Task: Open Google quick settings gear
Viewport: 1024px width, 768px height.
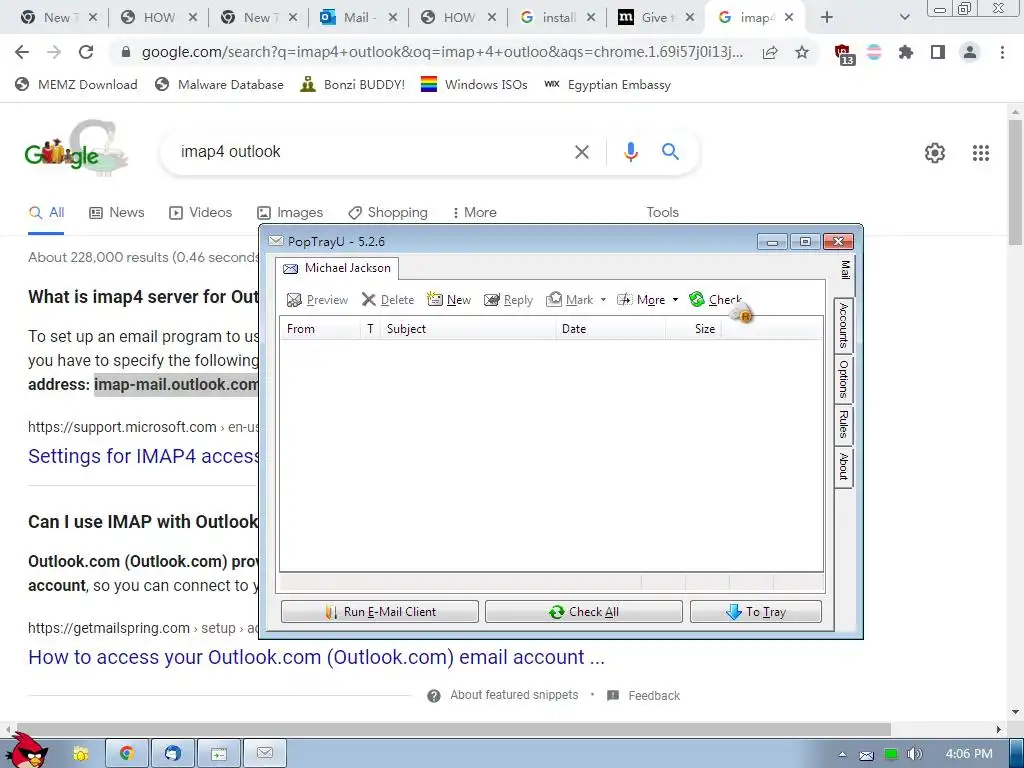Action: click(935, 153)
